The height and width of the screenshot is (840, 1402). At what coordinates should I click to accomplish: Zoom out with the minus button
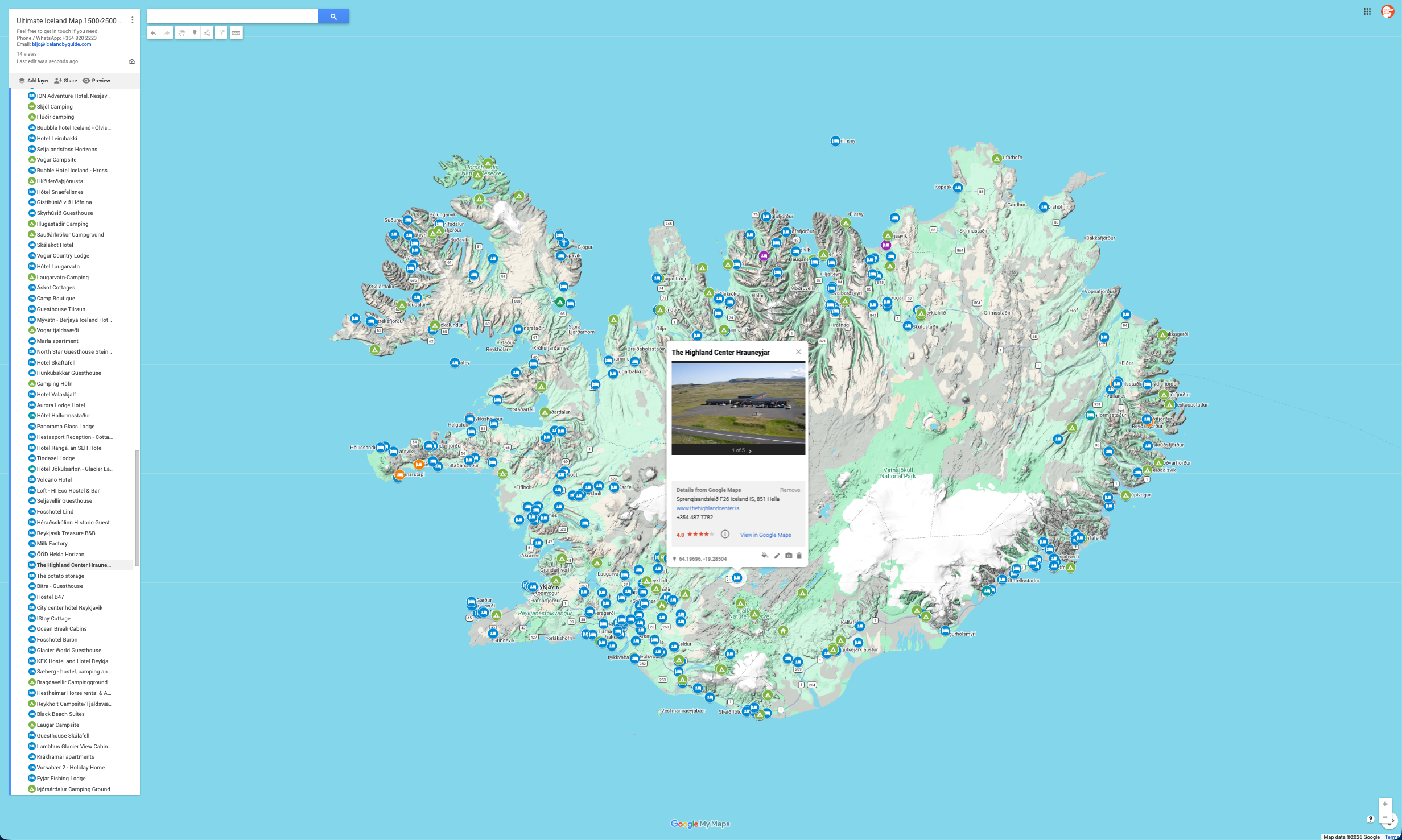[x=1385, y=817]
